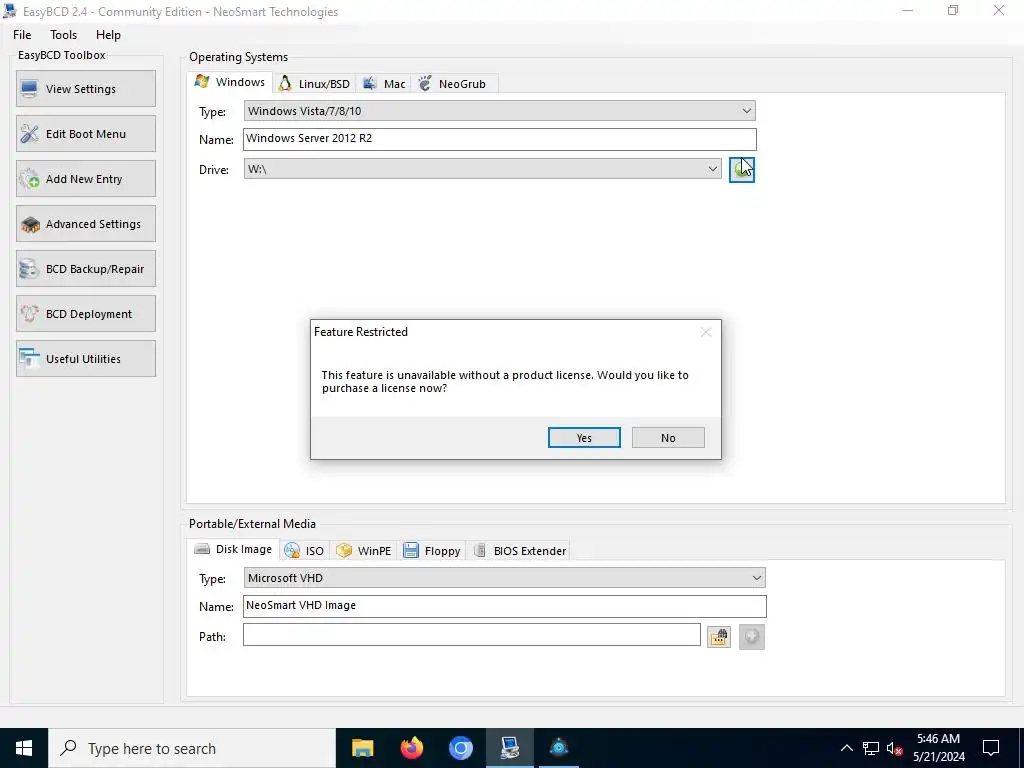
Task: Click the Disk Image drive icon
Action: pos(202,549)
